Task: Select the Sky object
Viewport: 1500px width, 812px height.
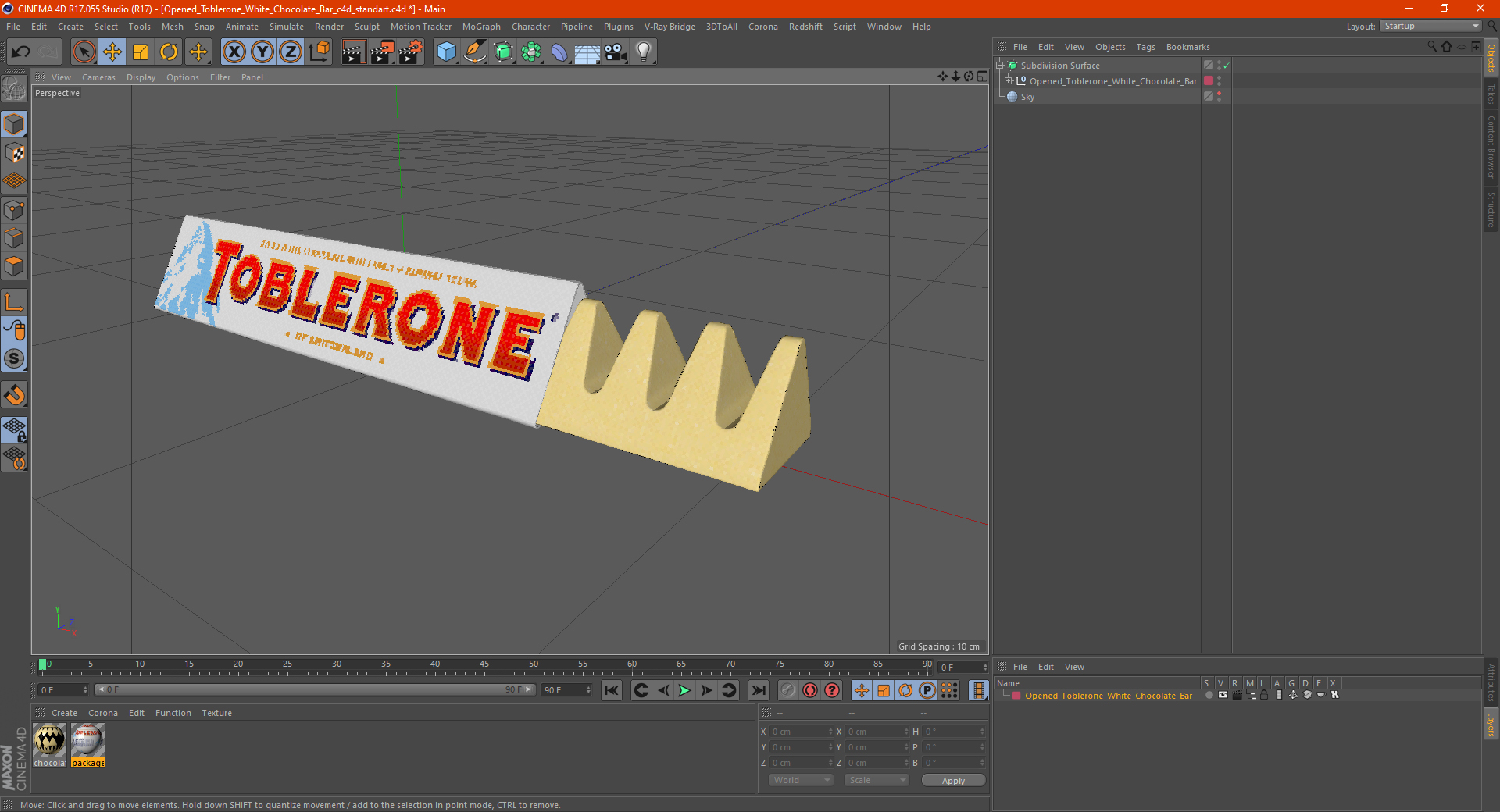Action: pyautogui.click(x=1027, y=97)
